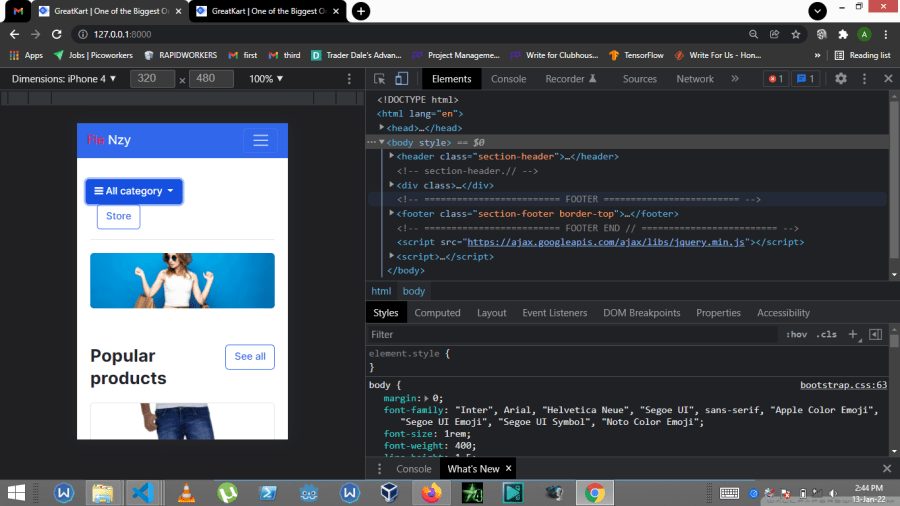Open the Event Listeners tab

[554, 313]
